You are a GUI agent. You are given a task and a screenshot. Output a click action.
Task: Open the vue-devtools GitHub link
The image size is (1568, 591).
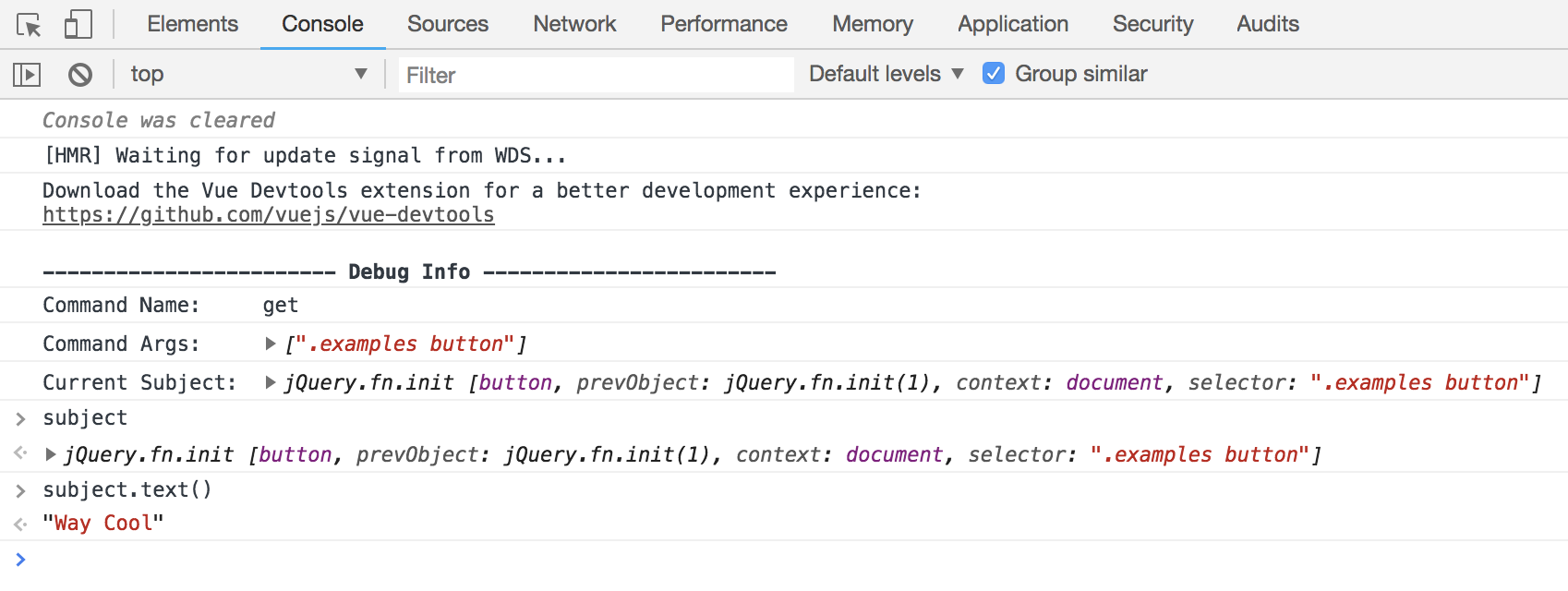[x=269, y=215]
